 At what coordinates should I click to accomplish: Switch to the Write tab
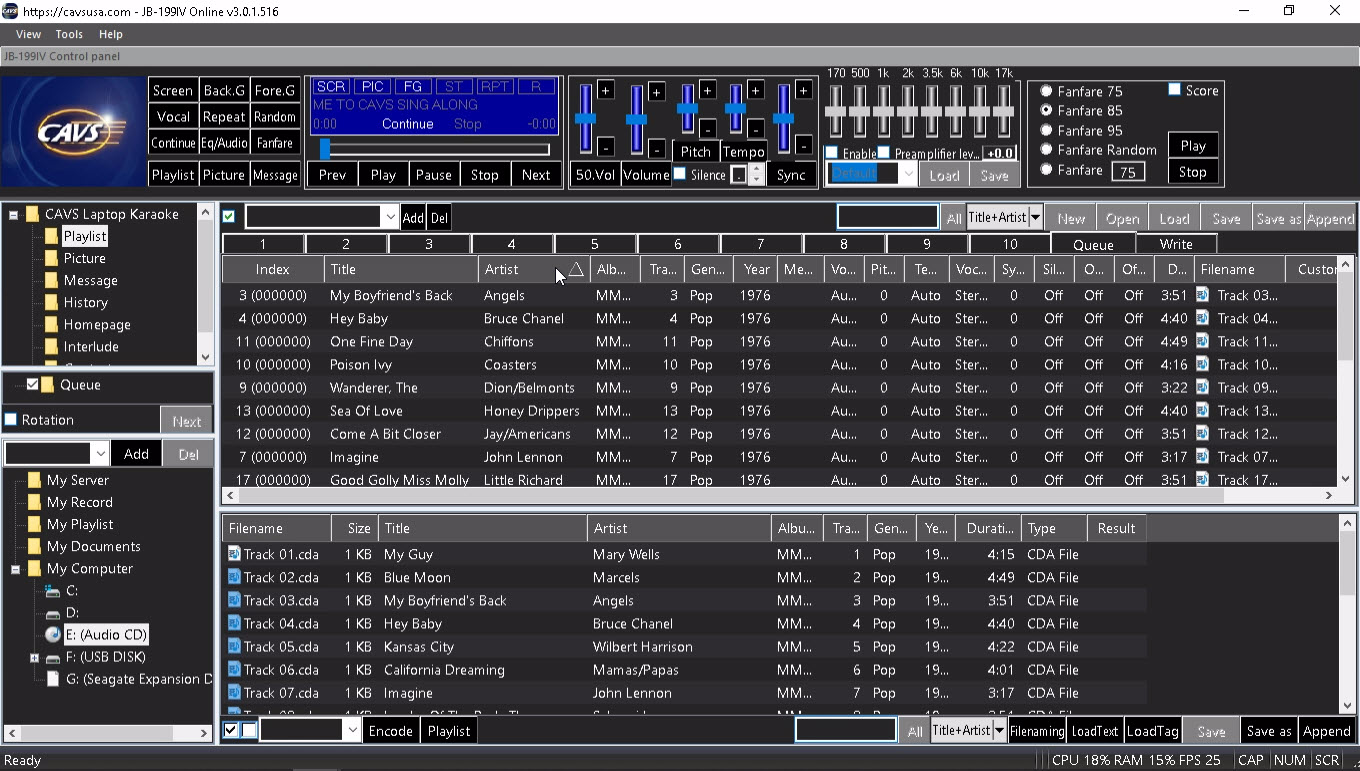(1176, 244)
